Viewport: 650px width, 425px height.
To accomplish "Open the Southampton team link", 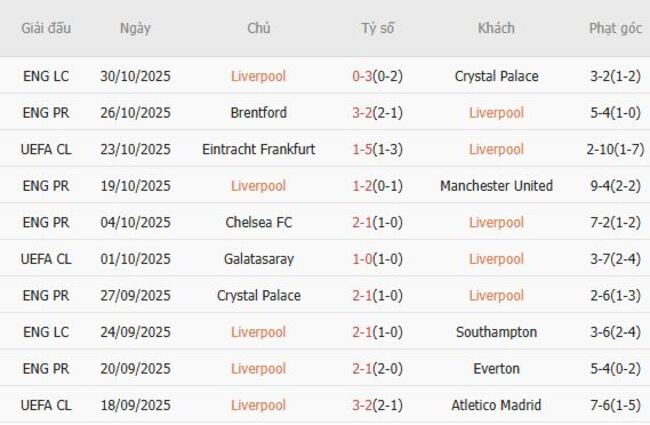I will click(496, 332).
